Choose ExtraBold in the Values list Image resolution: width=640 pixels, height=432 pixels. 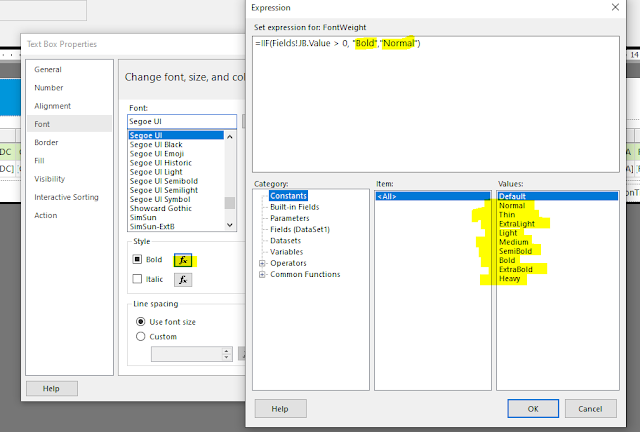click(516, 269)
